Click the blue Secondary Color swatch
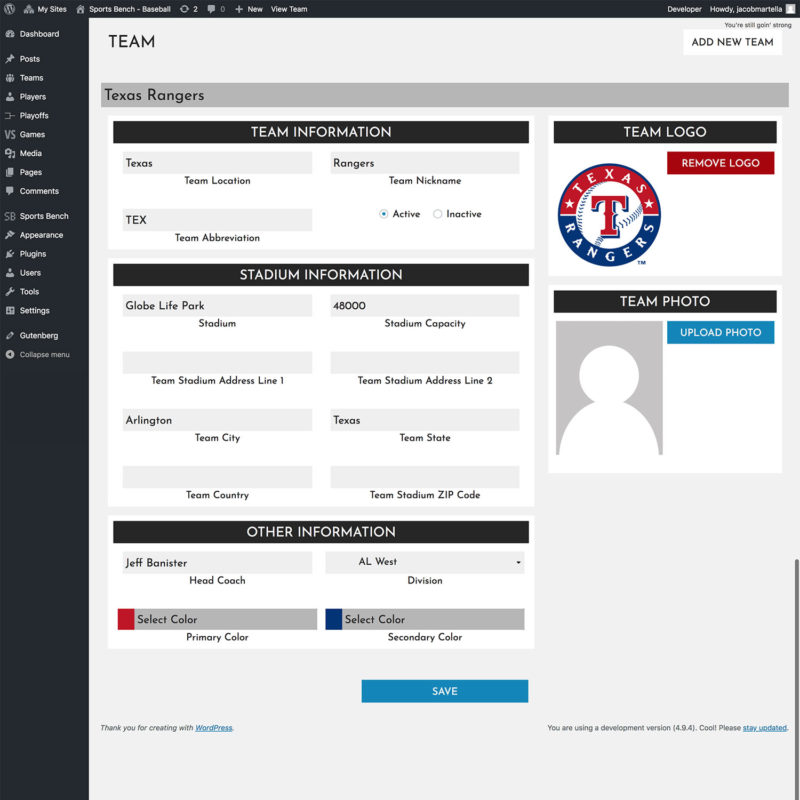 [334, 619]
